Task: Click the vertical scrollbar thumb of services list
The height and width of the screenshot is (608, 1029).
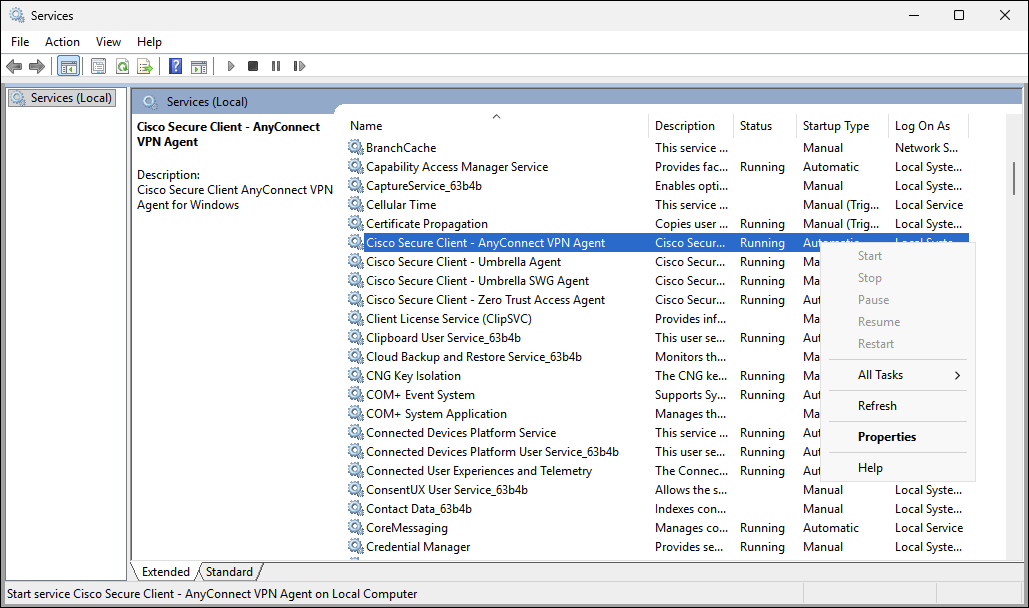Action: [1014, 177]
